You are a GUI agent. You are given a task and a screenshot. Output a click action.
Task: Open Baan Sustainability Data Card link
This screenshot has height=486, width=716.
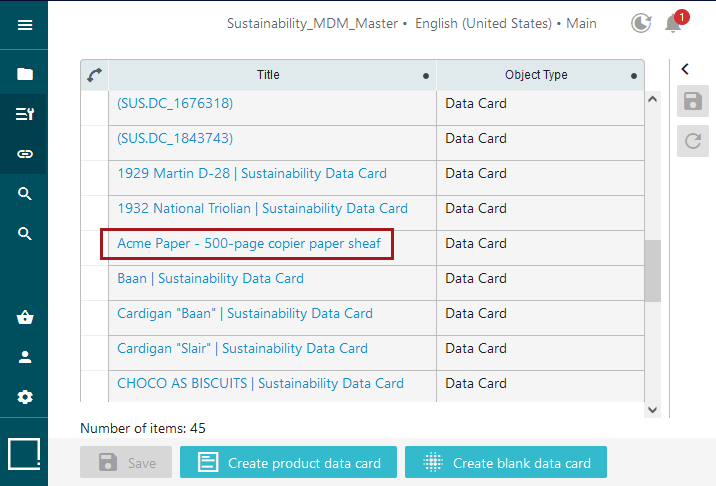click(x=211, y=279)
